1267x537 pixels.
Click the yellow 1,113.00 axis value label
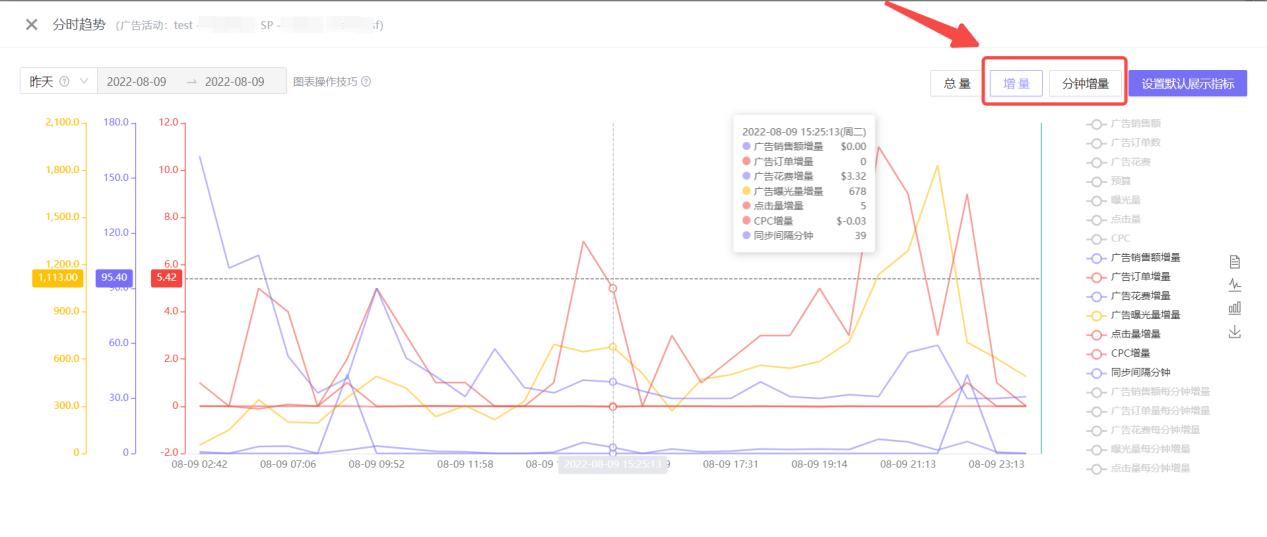click(58, 278)
